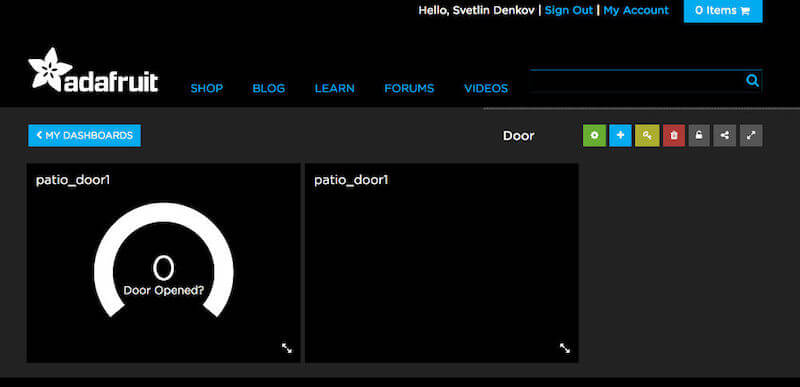This screenshot has width=800, height=387.
Task: Go to the BLOG section
Action: click(x=268, y=89)
